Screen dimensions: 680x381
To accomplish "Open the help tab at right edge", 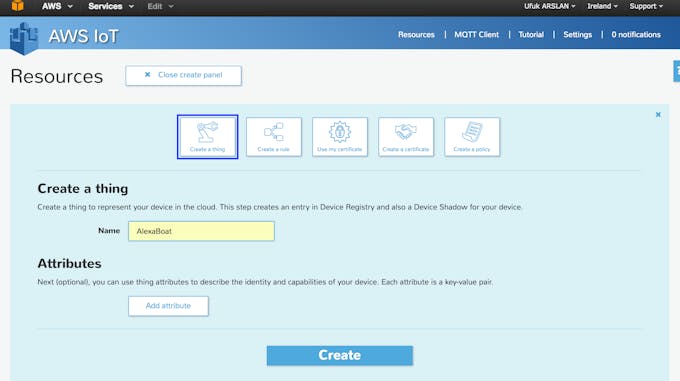I will point(677,71).
